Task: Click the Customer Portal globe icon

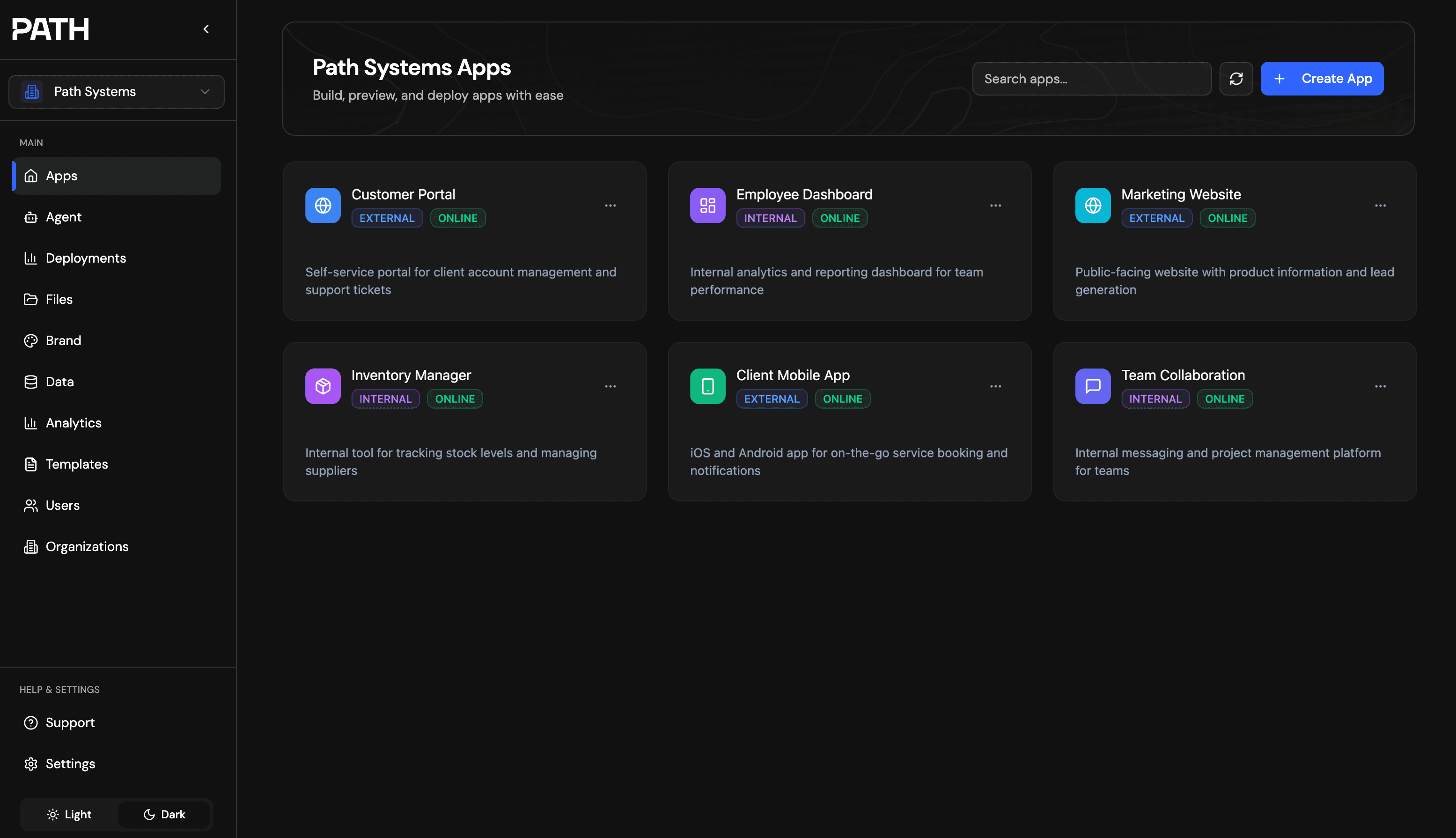Action: (x=322, y=206)
